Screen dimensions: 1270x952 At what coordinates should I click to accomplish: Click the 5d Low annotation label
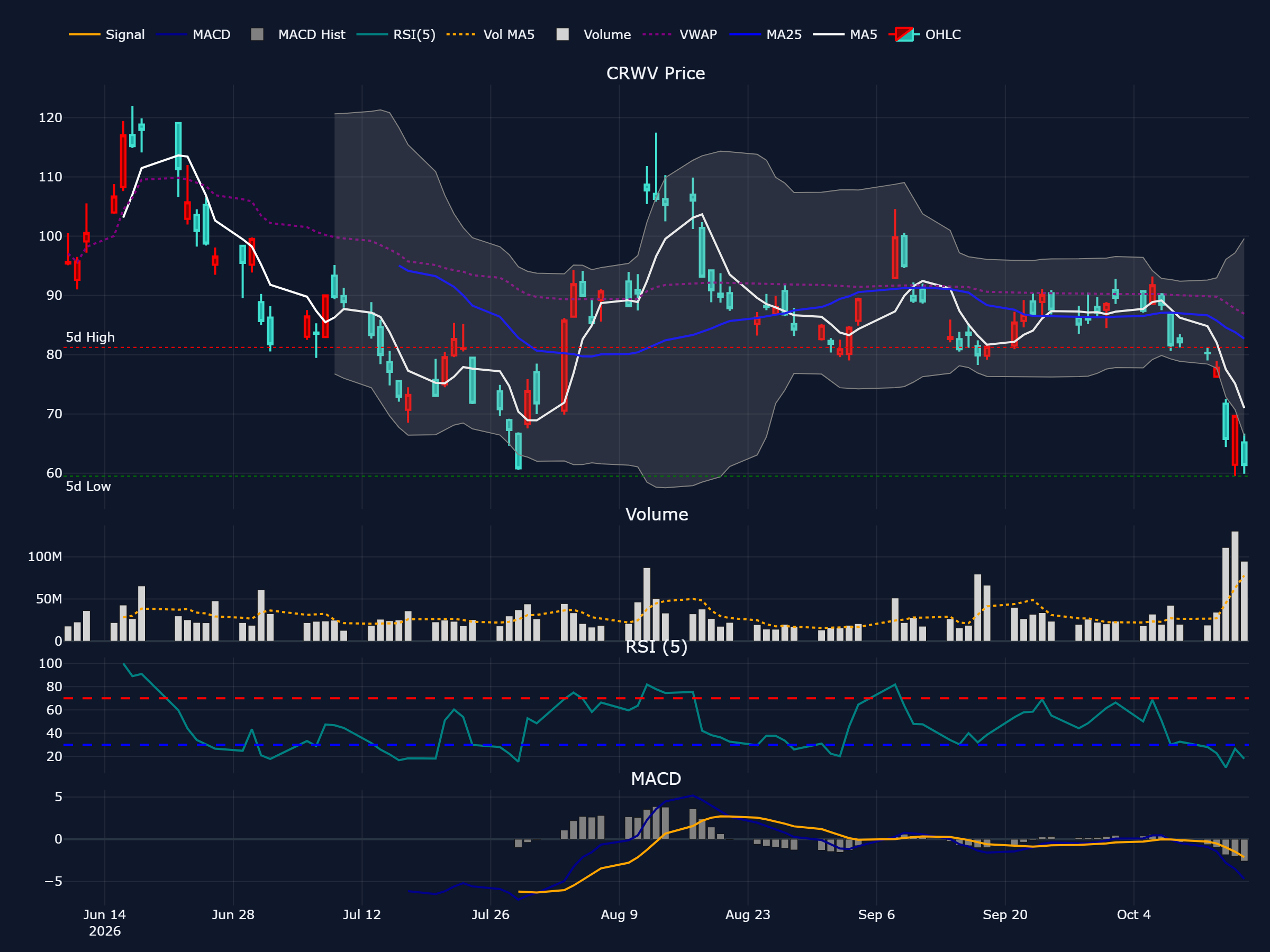(x=88, y=487)
